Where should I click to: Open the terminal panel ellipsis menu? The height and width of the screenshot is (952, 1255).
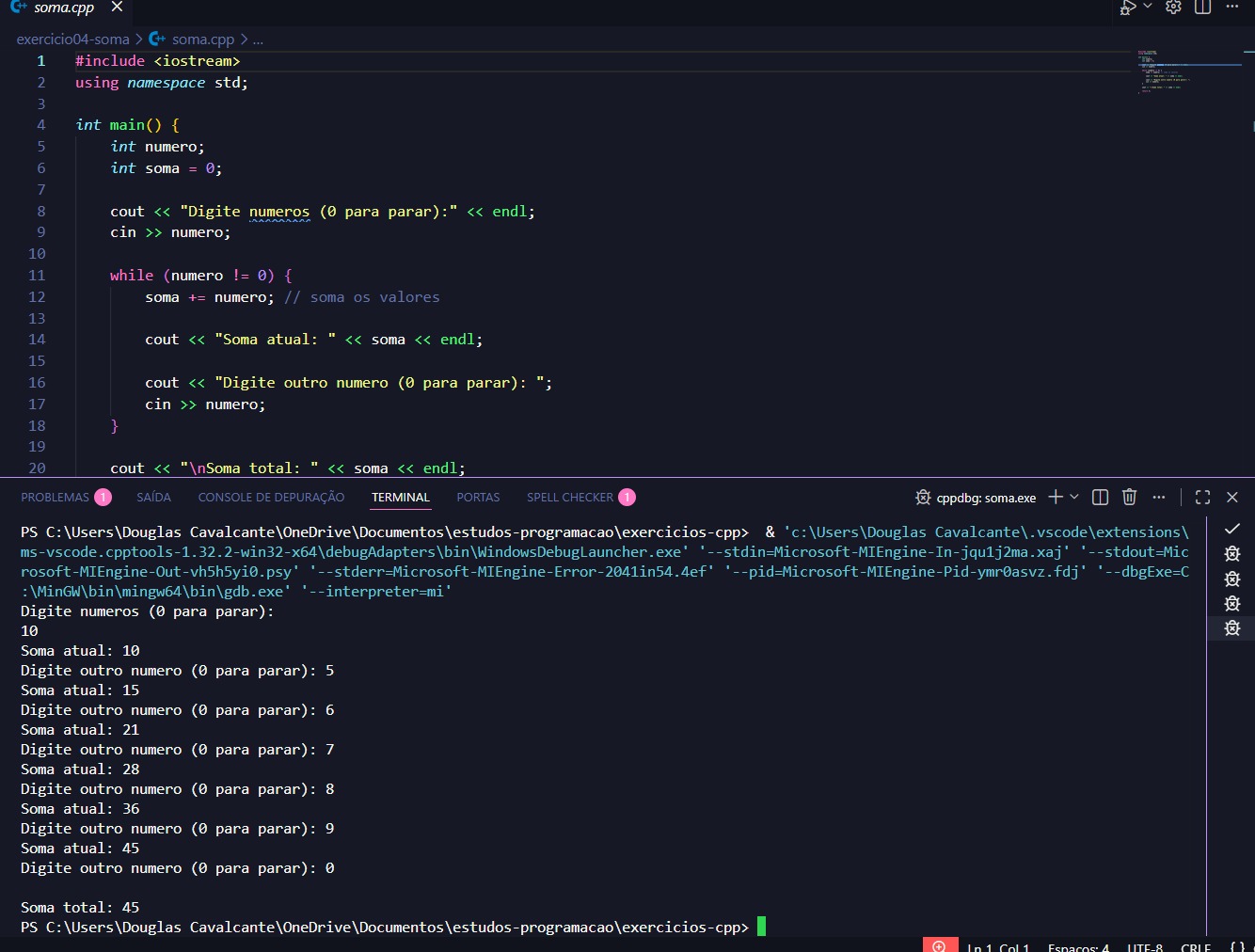point(1159,497)
